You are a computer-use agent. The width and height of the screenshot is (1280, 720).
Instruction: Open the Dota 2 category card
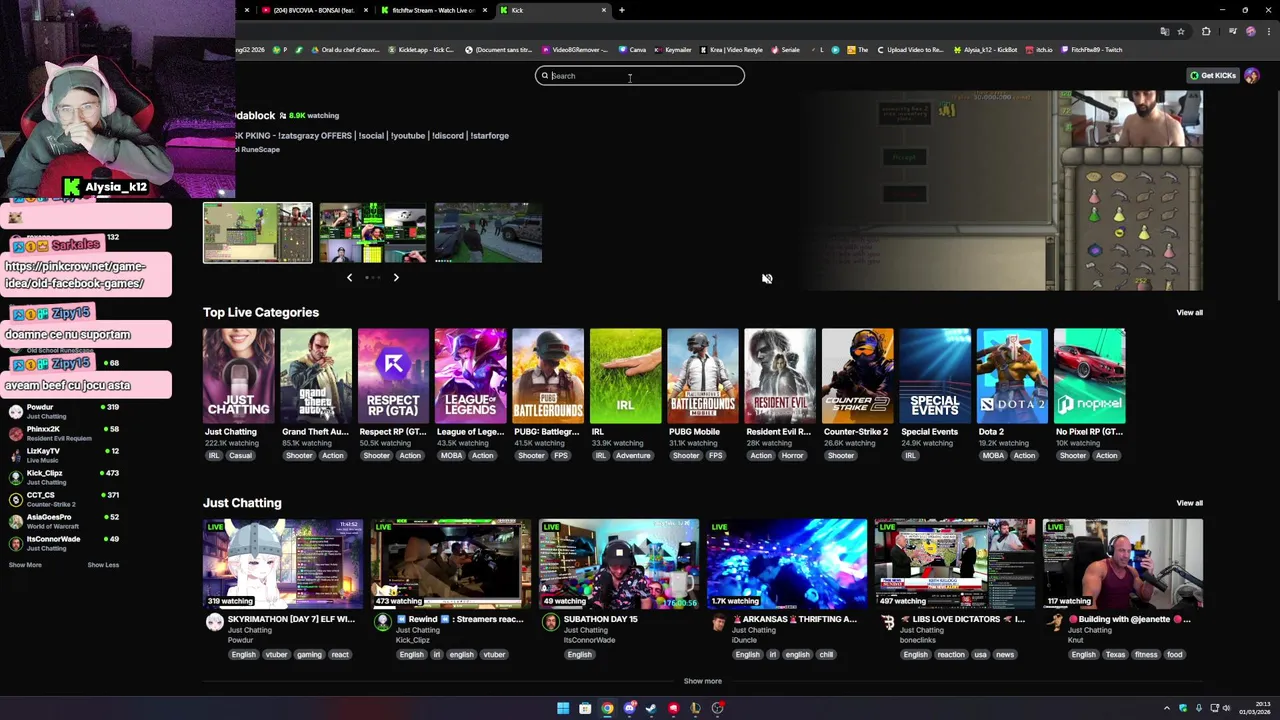pos(1012,376)
